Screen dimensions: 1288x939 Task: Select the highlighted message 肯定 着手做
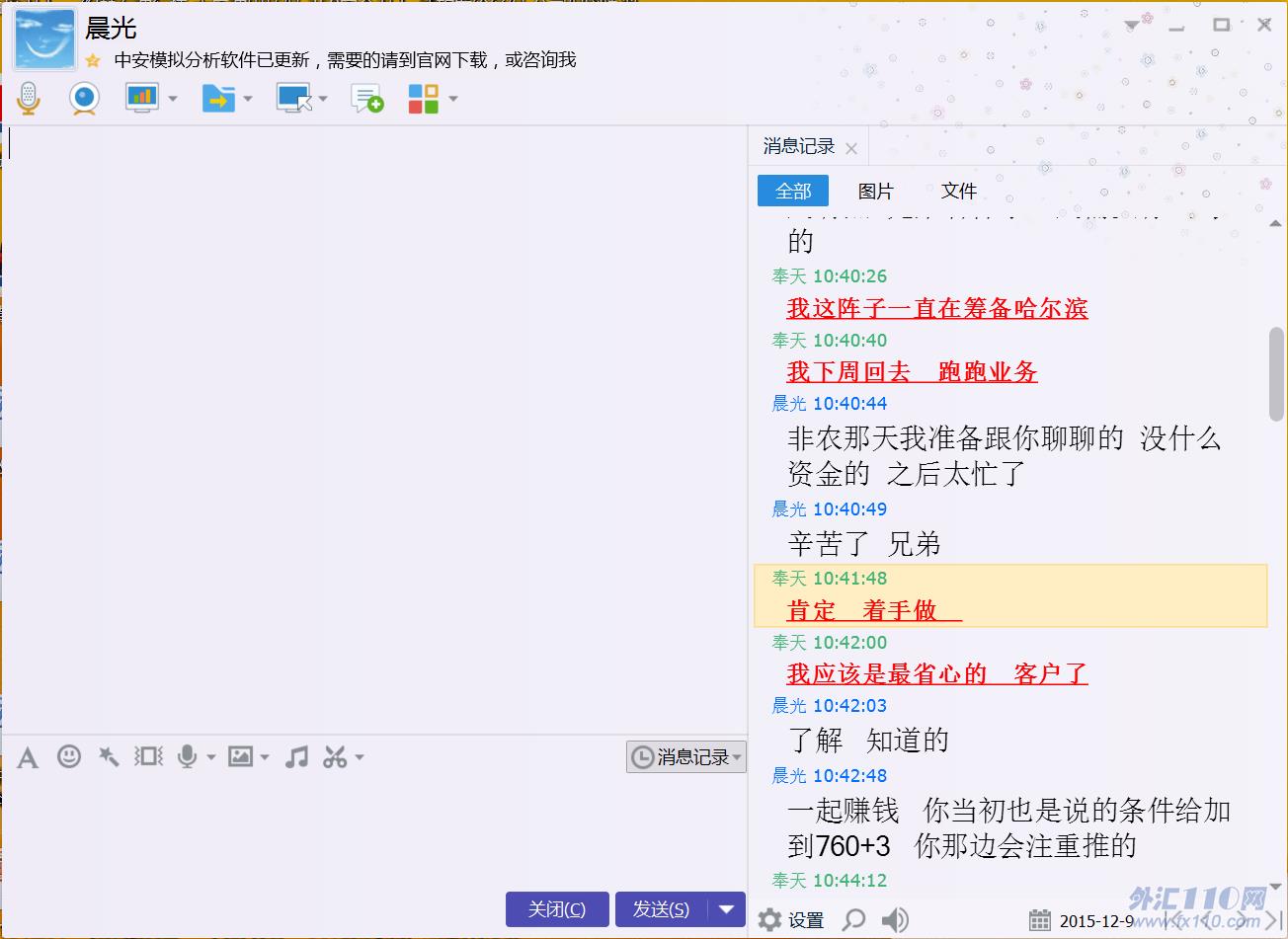1010,596
